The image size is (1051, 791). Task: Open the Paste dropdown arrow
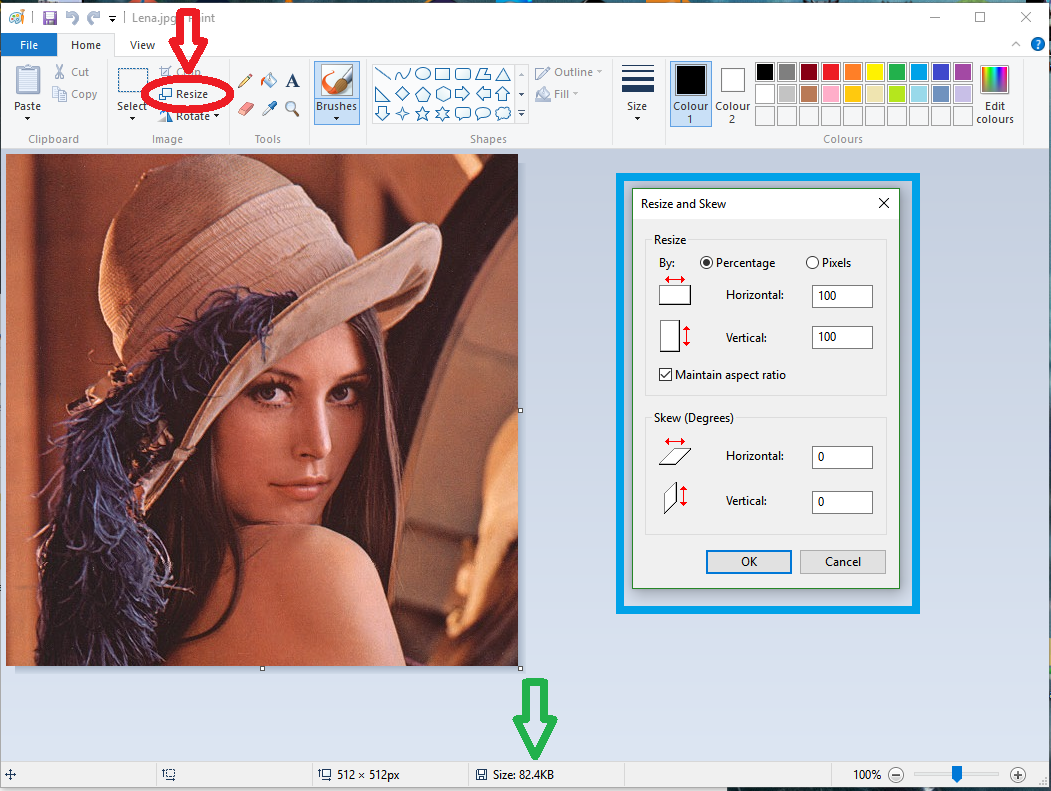pos(28,118)
